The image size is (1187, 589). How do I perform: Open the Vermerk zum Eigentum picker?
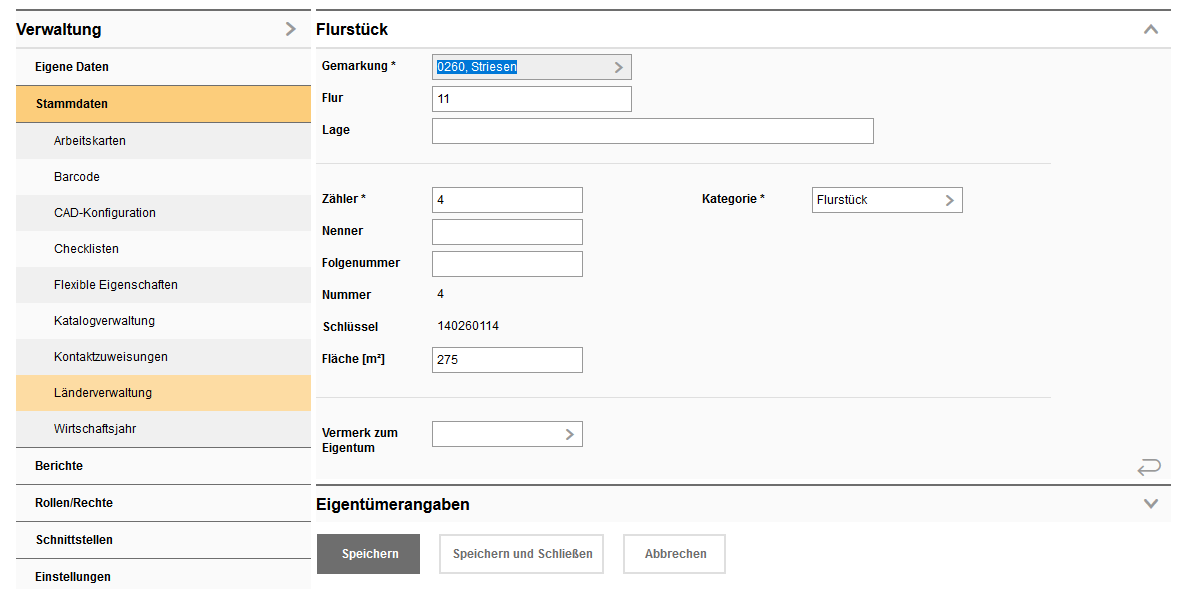point(570,433)
